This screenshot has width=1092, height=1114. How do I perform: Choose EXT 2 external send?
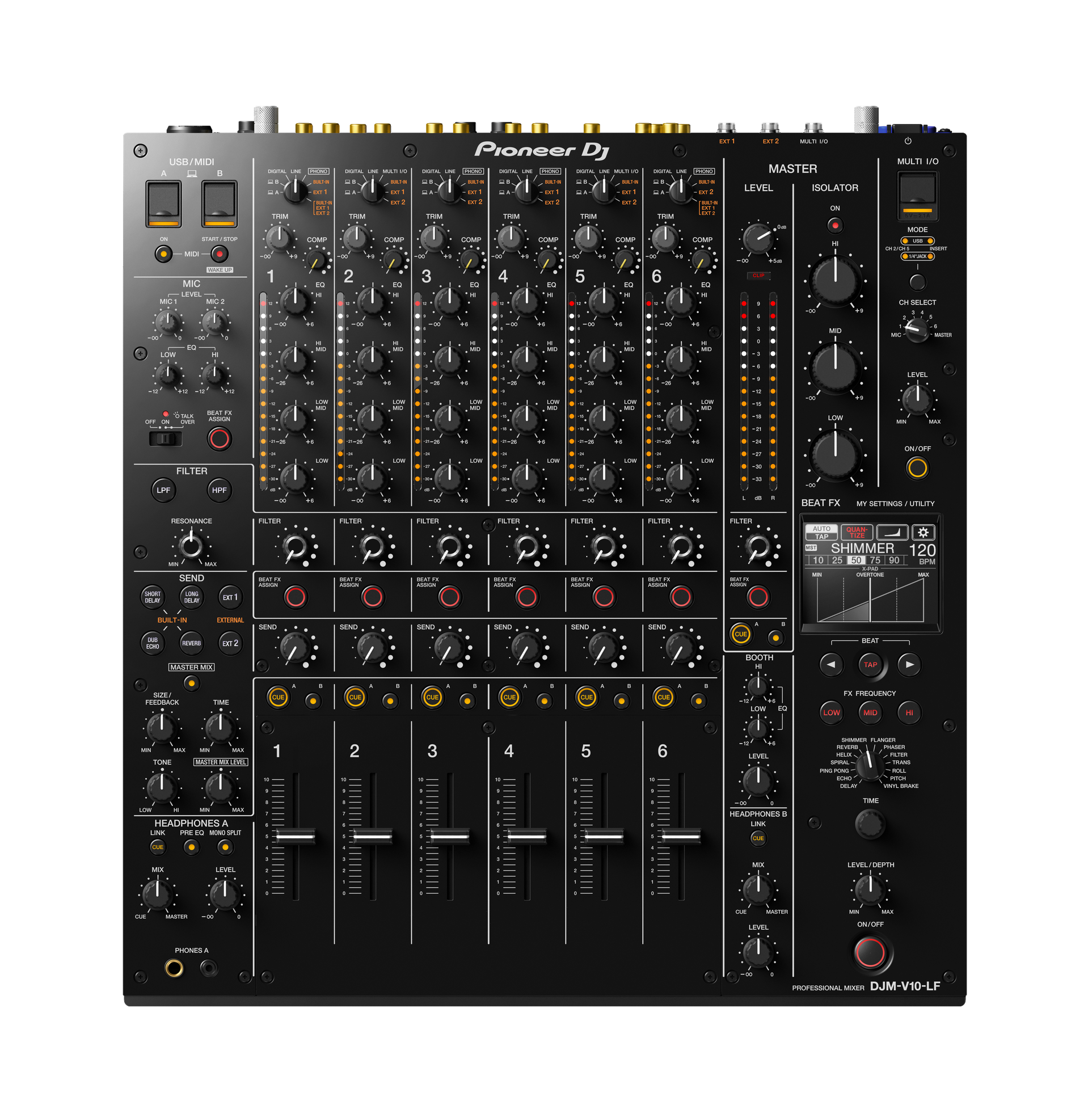(230, 643)
